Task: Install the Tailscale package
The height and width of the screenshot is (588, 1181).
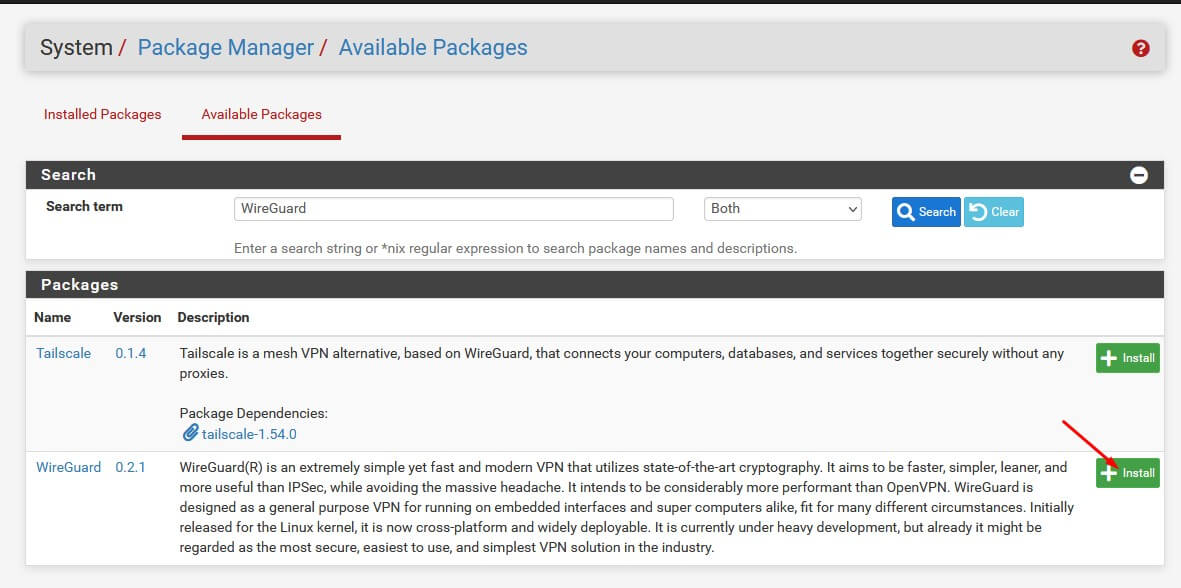Action: [x=1128, y=358]
